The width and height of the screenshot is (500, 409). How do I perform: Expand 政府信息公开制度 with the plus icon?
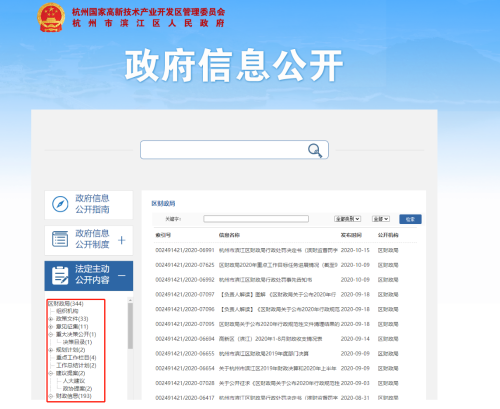click(122, 240)
